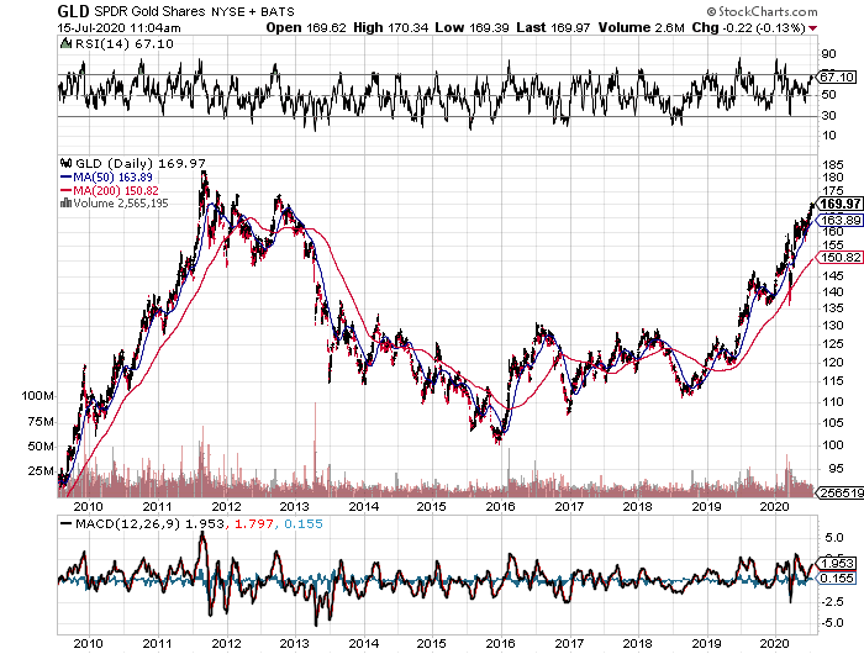Click the 163.89 MA(50) price tag

tap(840, 219)
